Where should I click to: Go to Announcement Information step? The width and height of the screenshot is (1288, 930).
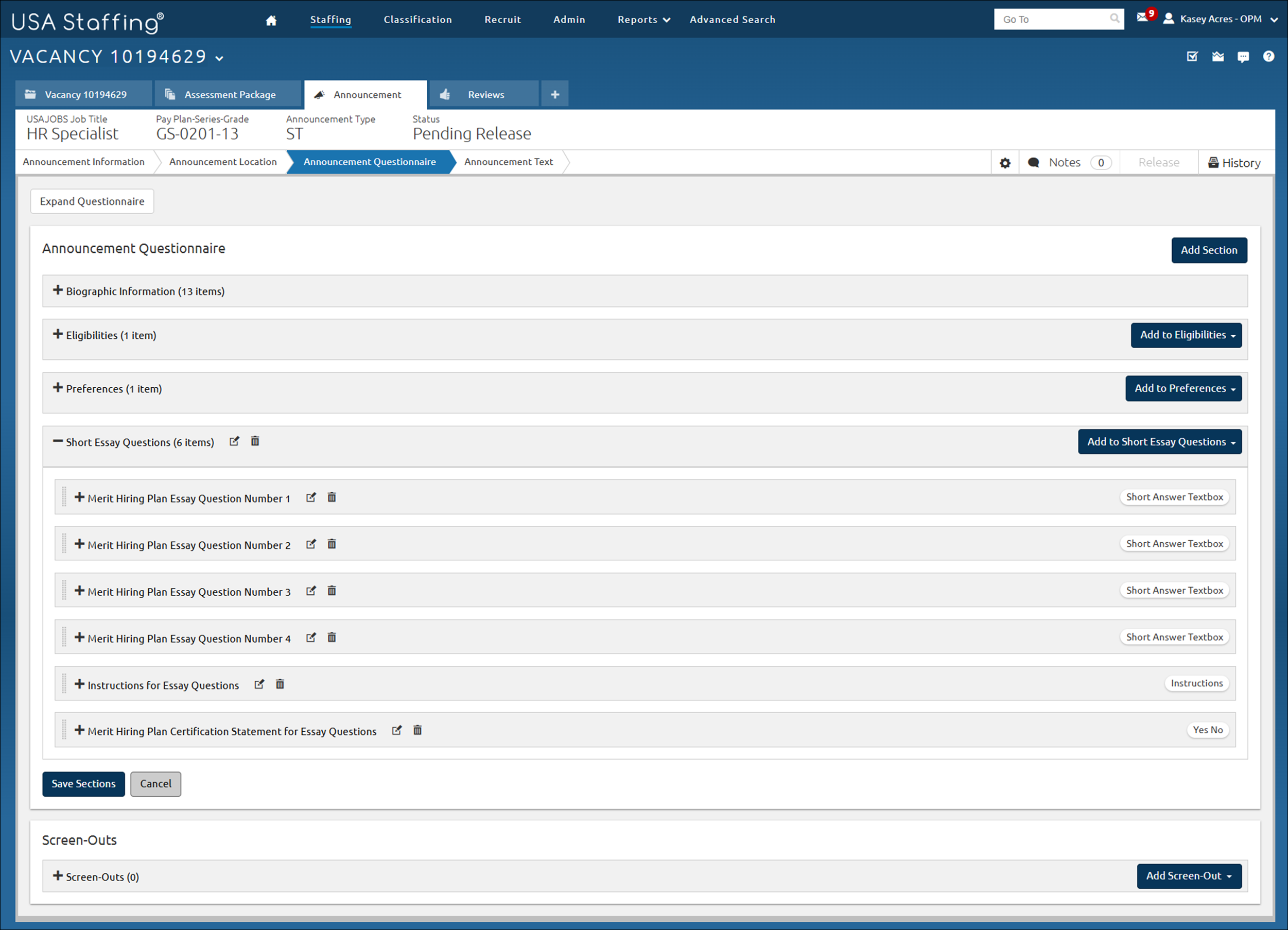point(84,162)
